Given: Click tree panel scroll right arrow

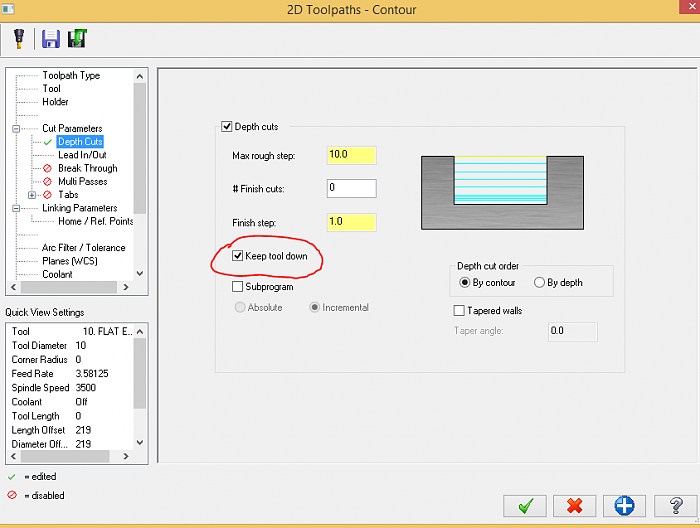Looking at the screenshot, I should (x=126, y=287).
